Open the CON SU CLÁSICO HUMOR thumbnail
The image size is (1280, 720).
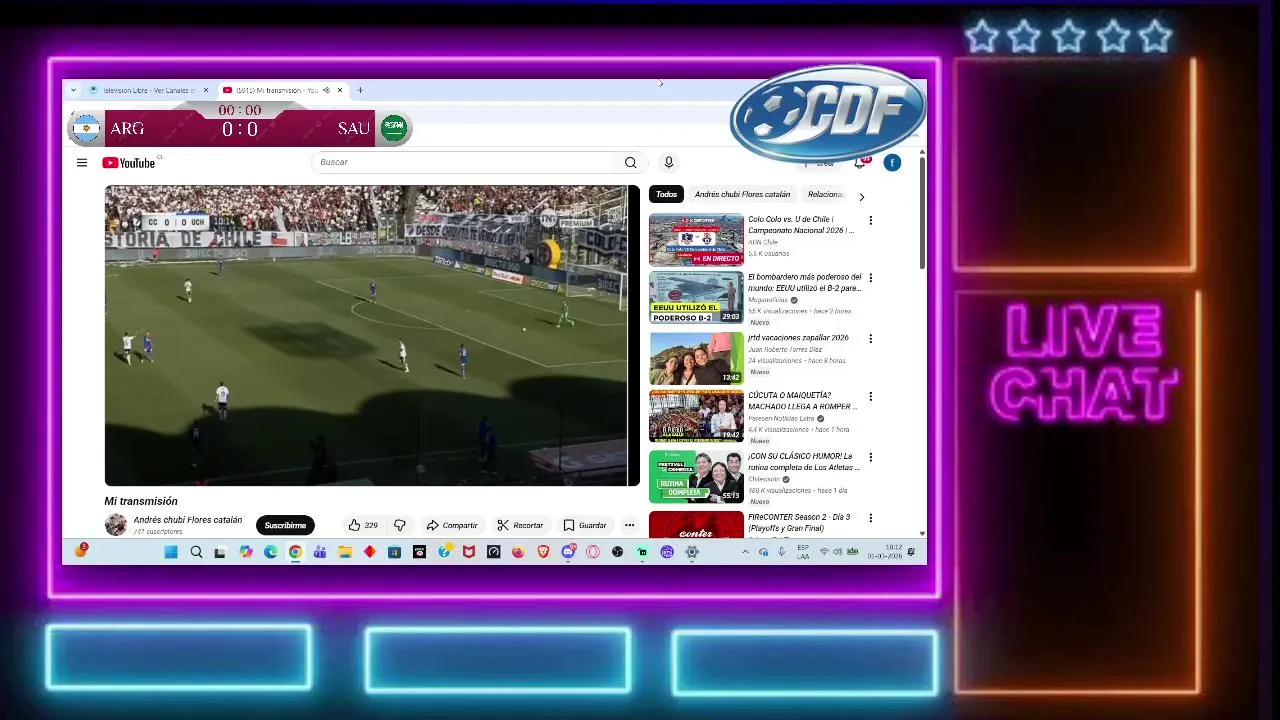[x=696, y=476]
